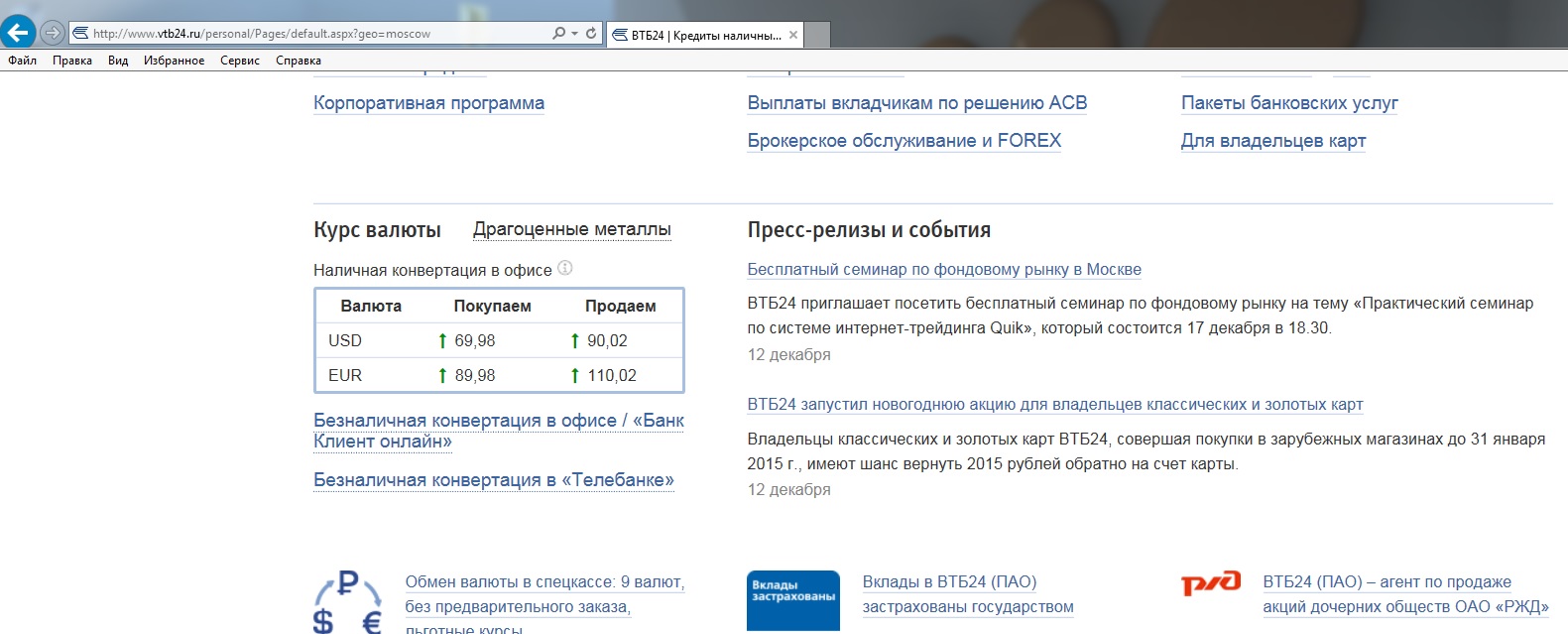
Task: Click the Вклады застрахованы blue badge
Action: tap(793, 601)
